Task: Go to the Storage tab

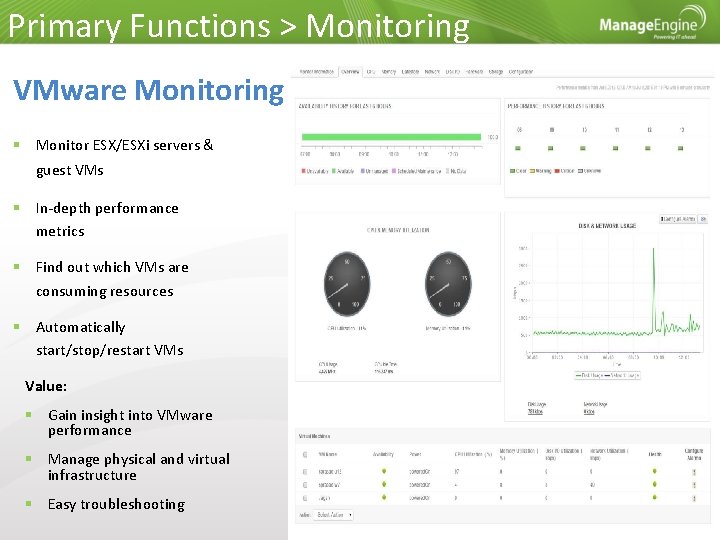Action: (495, 72)
